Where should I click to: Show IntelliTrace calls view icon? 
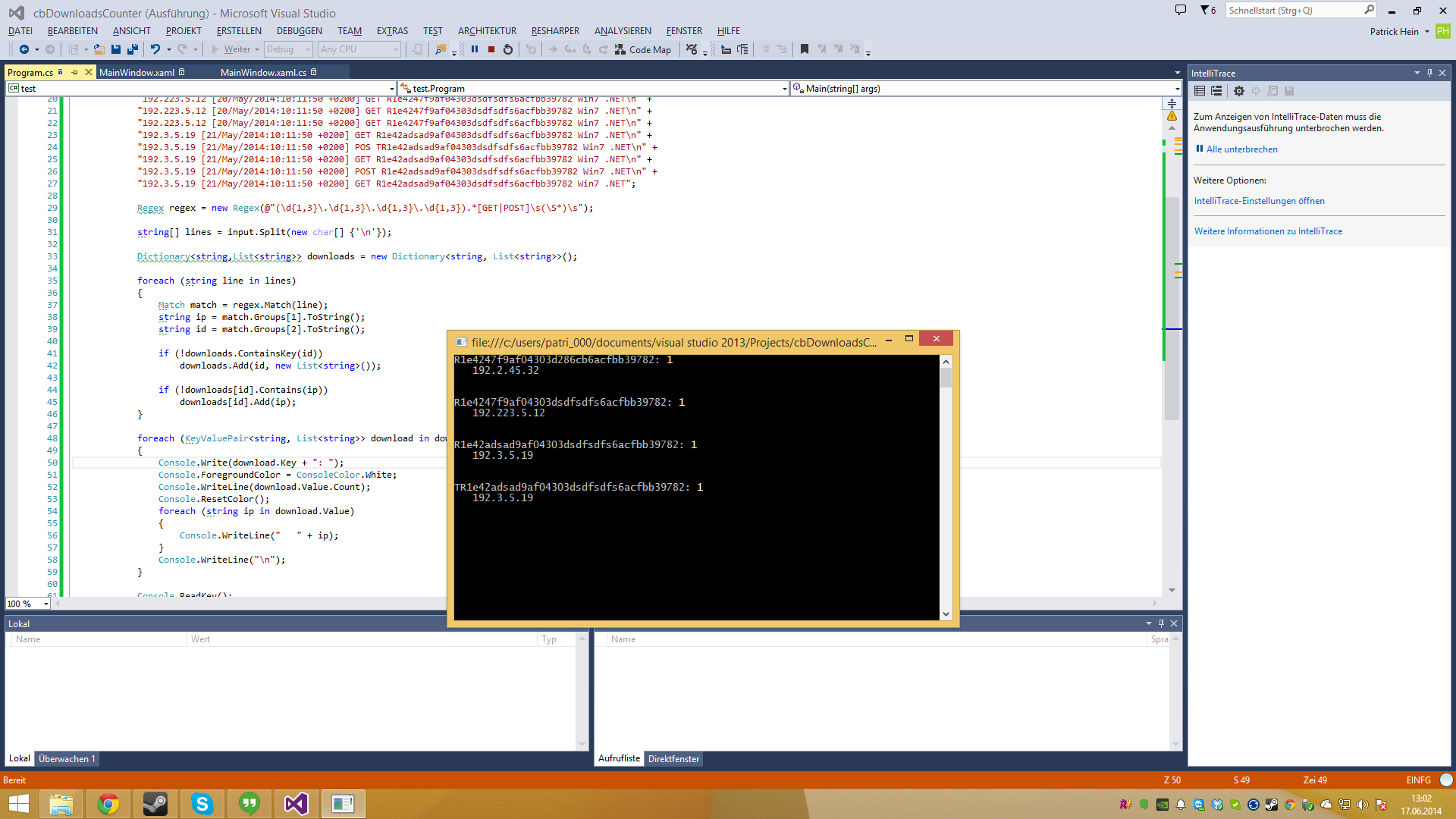click(1216, 91)
